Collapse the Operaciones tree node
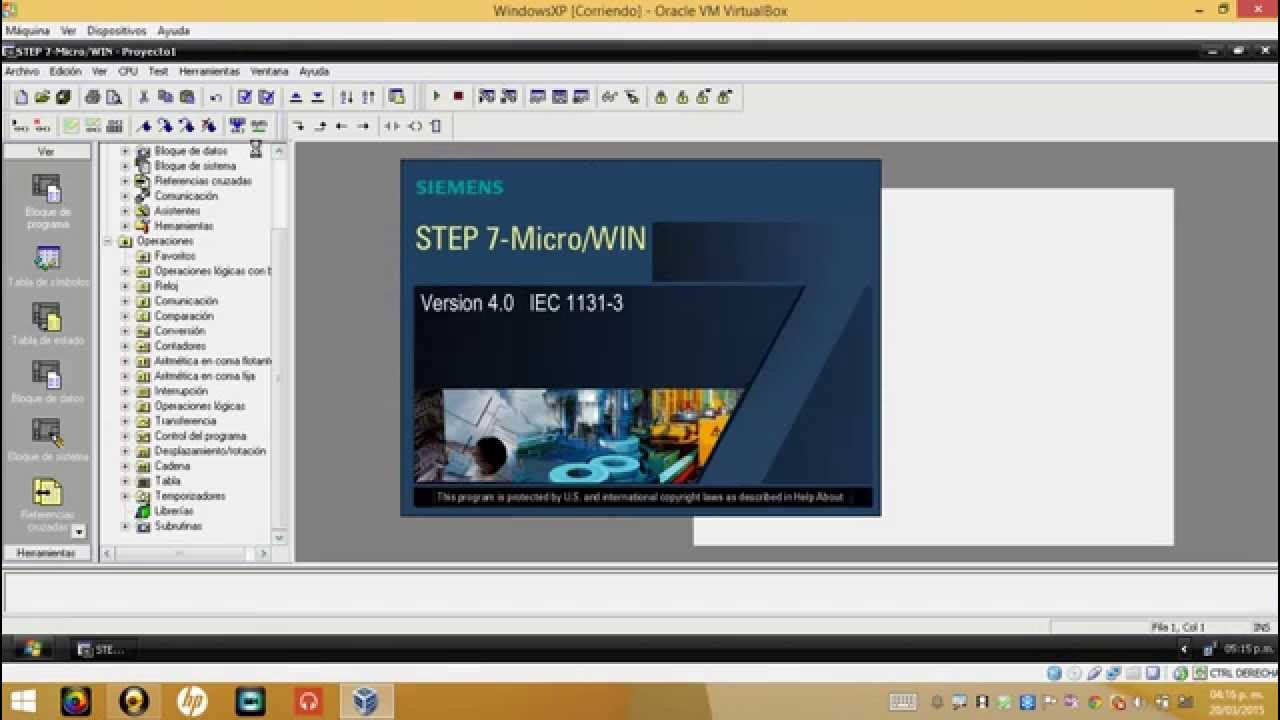1280x720 pixels. click(x=108, y=241)
